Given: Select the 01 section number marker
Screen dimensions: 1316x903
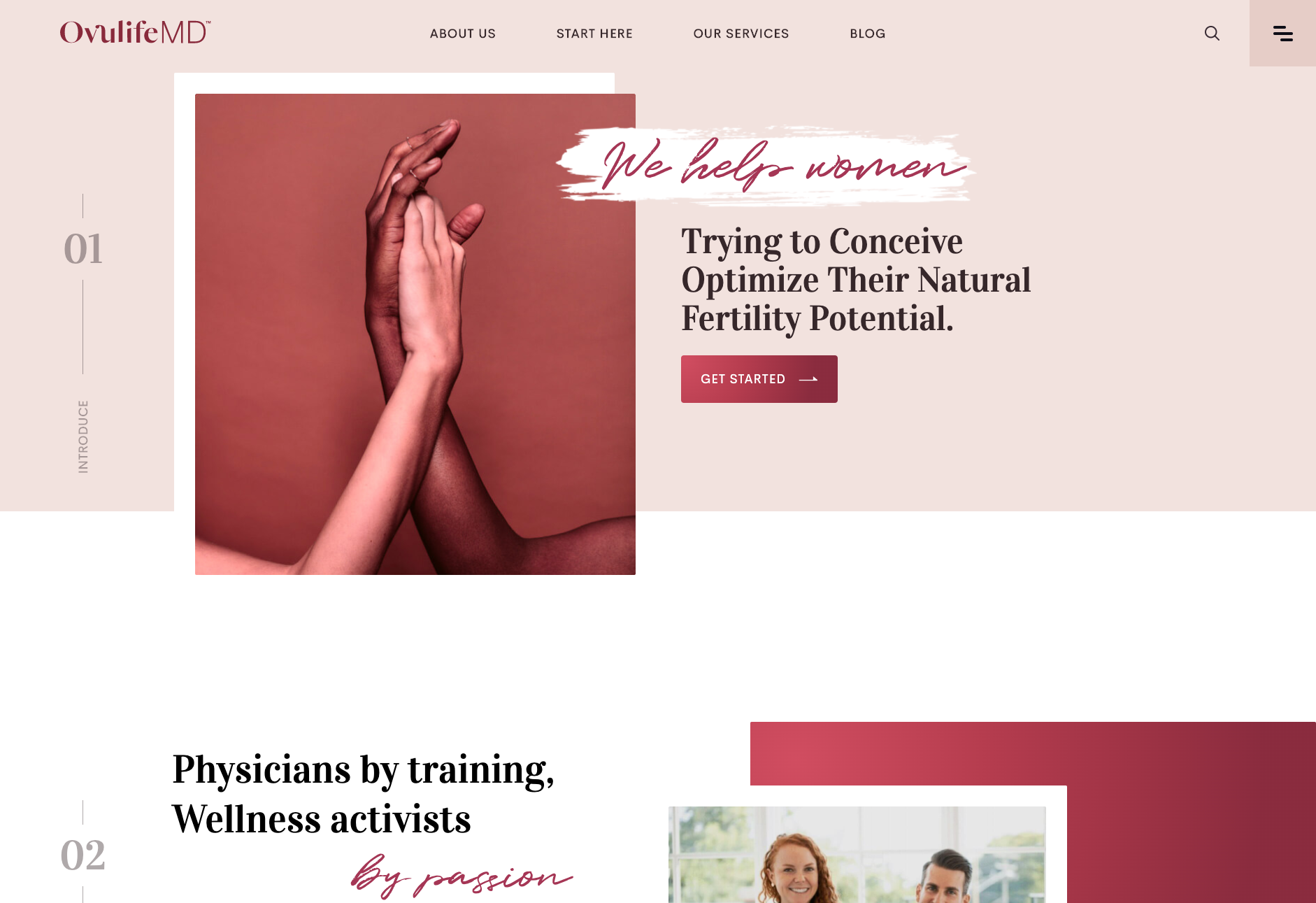Looking at the screenshot, I should pos(83,249).
